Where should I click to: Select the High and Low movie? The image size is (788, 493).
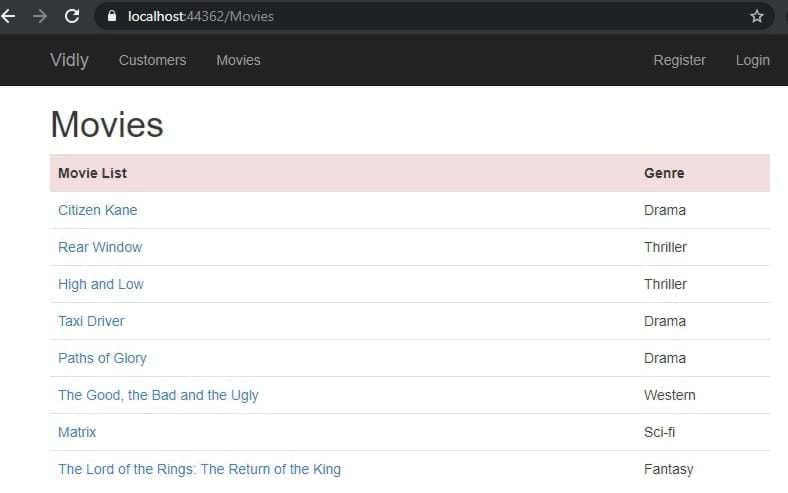tap(101, 284)
